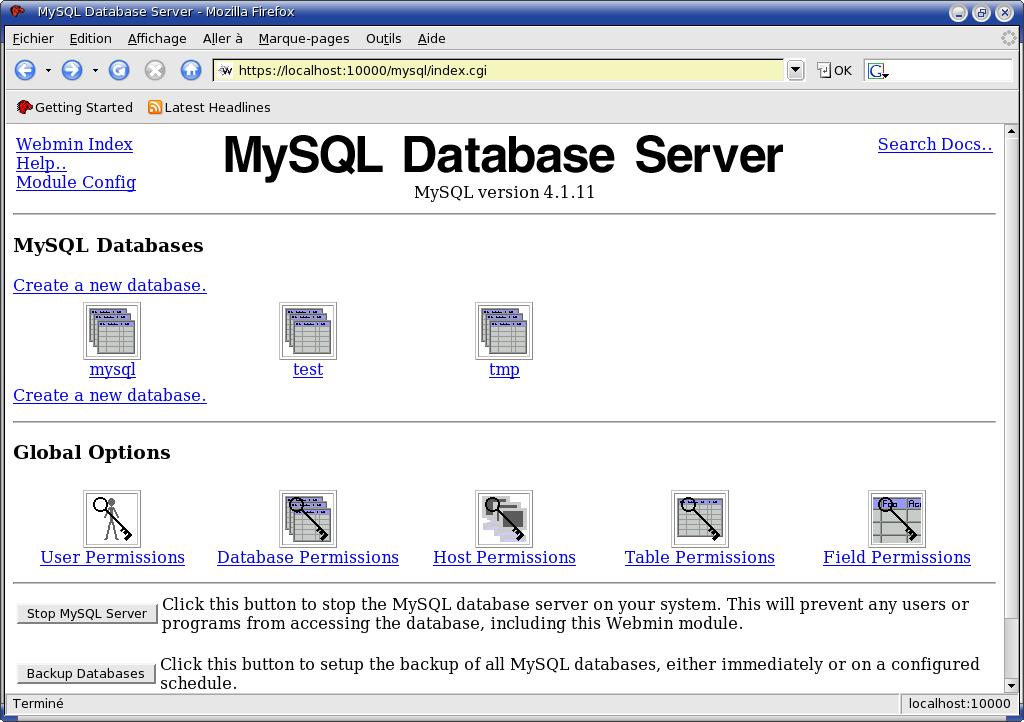This screenshot has height=722, width=1024.
Task: Click the lower Create a new database link
Action: point(110,396)
